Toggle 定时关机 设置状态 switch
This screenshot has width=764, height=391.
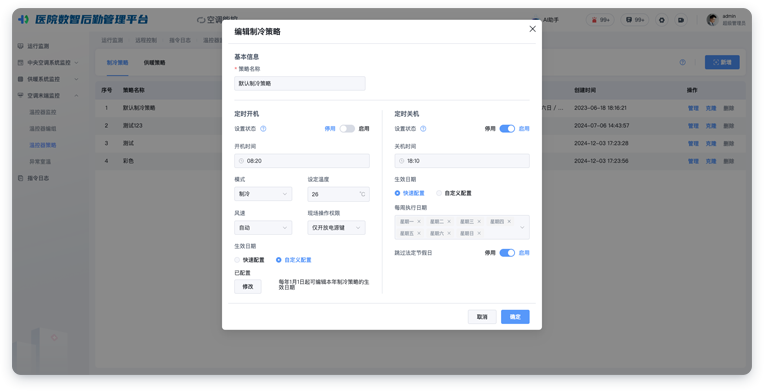click(x=507, y=129)
